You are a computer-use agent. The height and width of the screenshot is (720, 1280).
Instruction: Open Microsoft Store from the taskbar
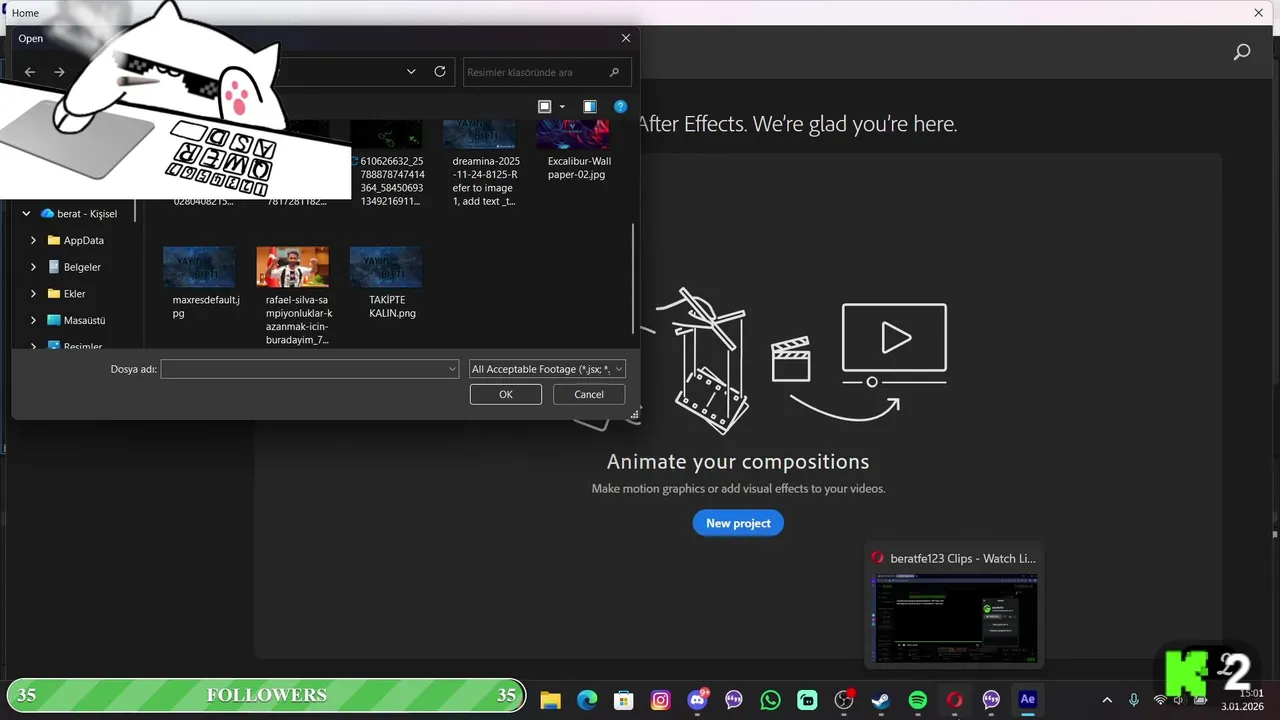pyautogui.click(x=624, y=700)
